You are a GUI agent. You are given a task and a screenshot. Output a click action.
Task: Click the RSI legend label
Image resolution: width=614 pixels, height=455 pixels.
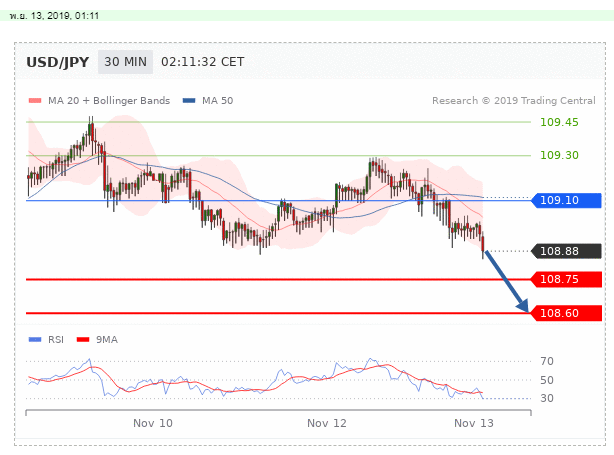tap(56, 339)
